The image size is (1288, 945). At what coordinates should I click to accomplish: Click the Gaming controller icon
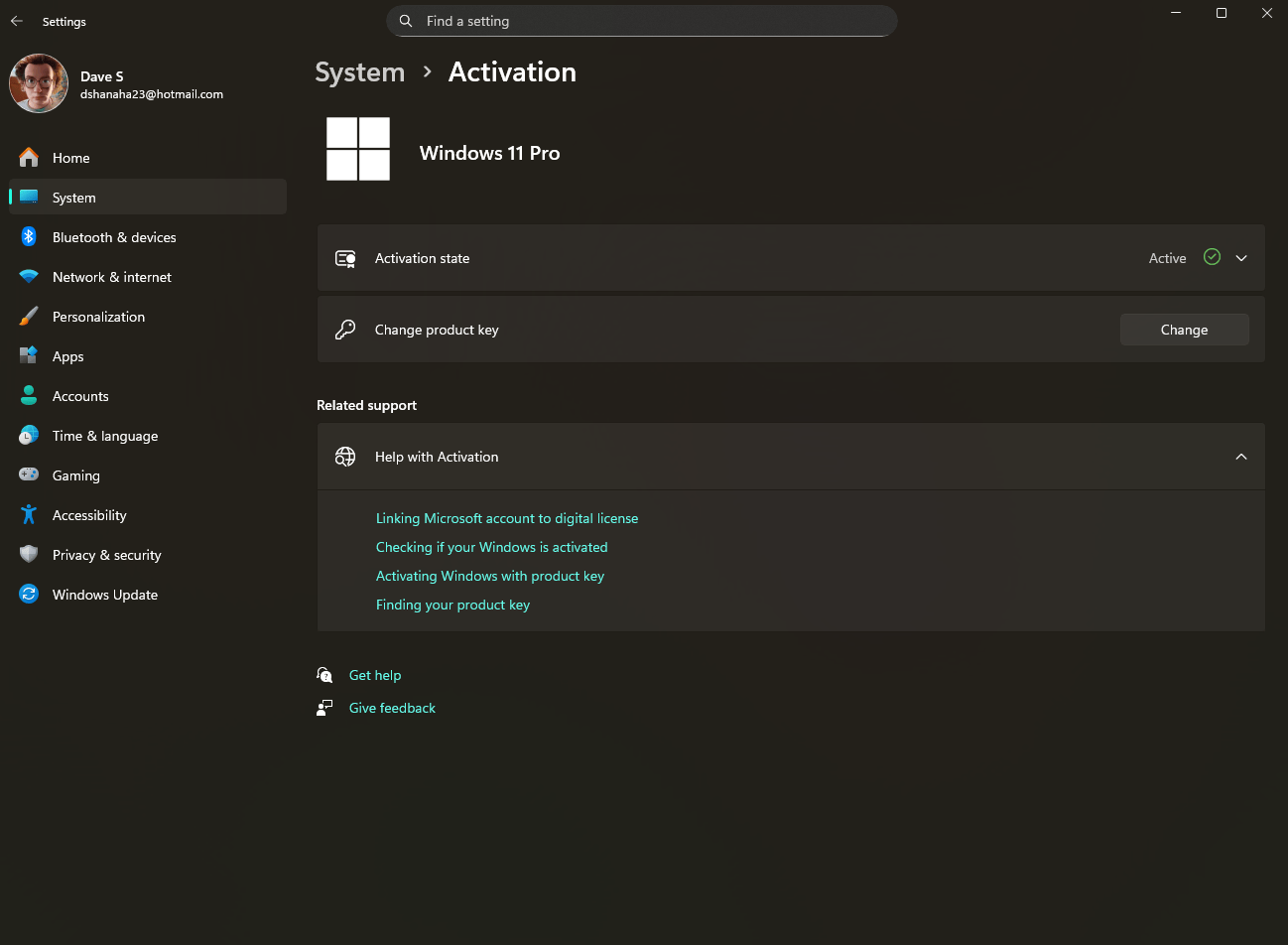coord(29,474)
